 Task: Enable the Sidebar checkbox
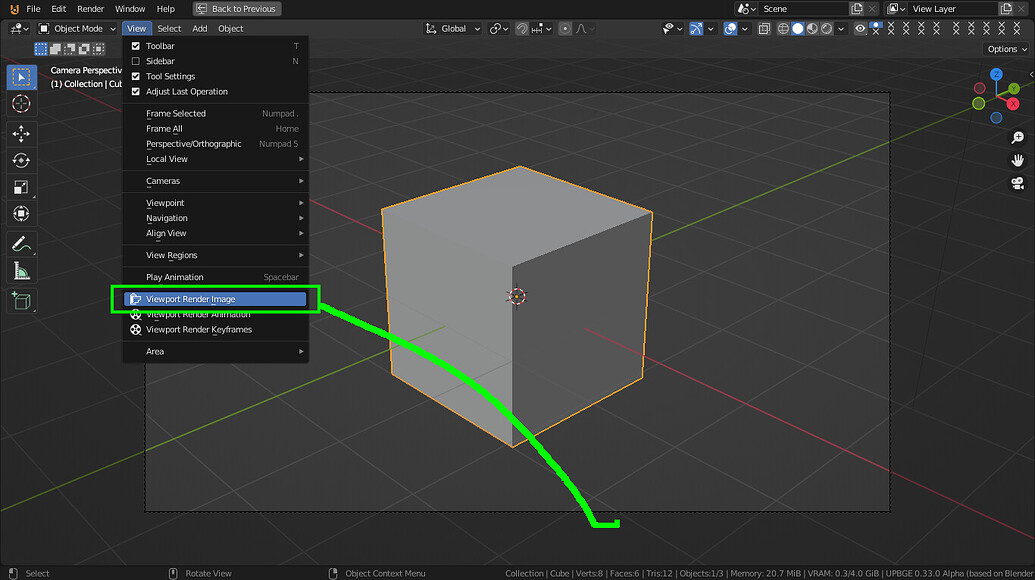click(x=135, y=61)
